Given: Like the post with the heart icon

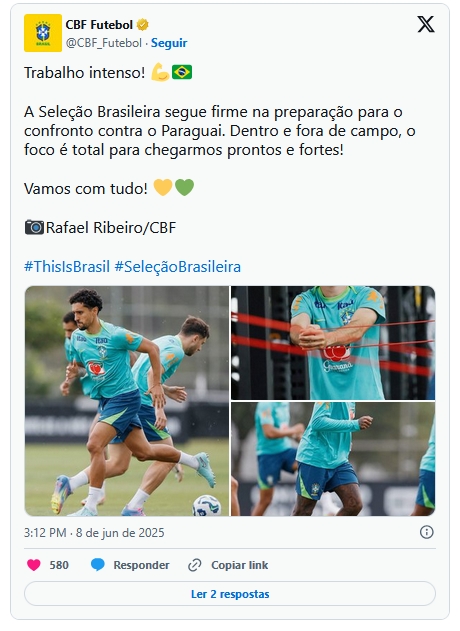Looking at the screenshot, I should click(34, 565).
